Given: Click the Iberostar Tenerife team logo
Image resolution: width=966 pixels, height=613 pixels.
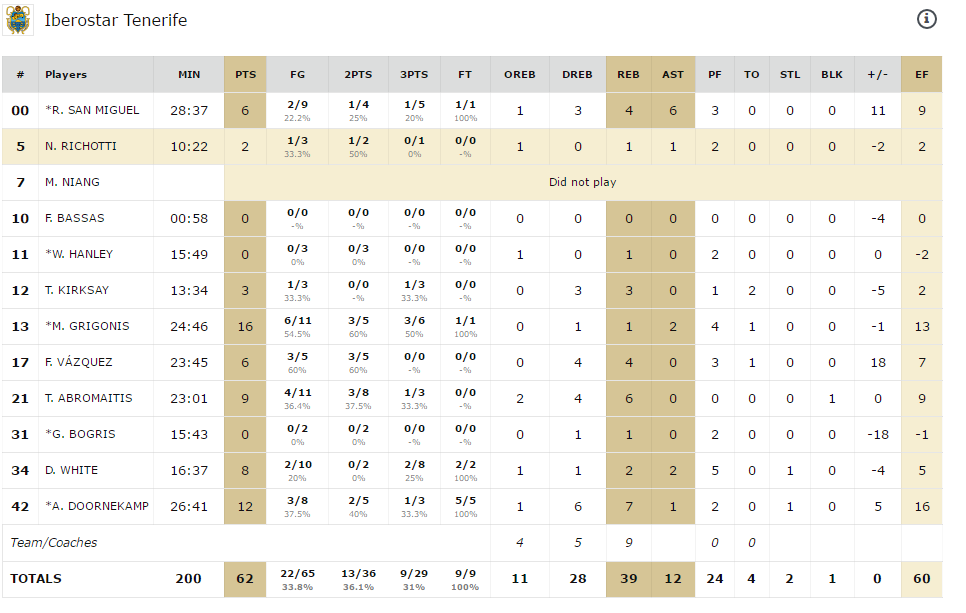Looking at the screenshot, I should pyautogui.click(x=18, y=20).
